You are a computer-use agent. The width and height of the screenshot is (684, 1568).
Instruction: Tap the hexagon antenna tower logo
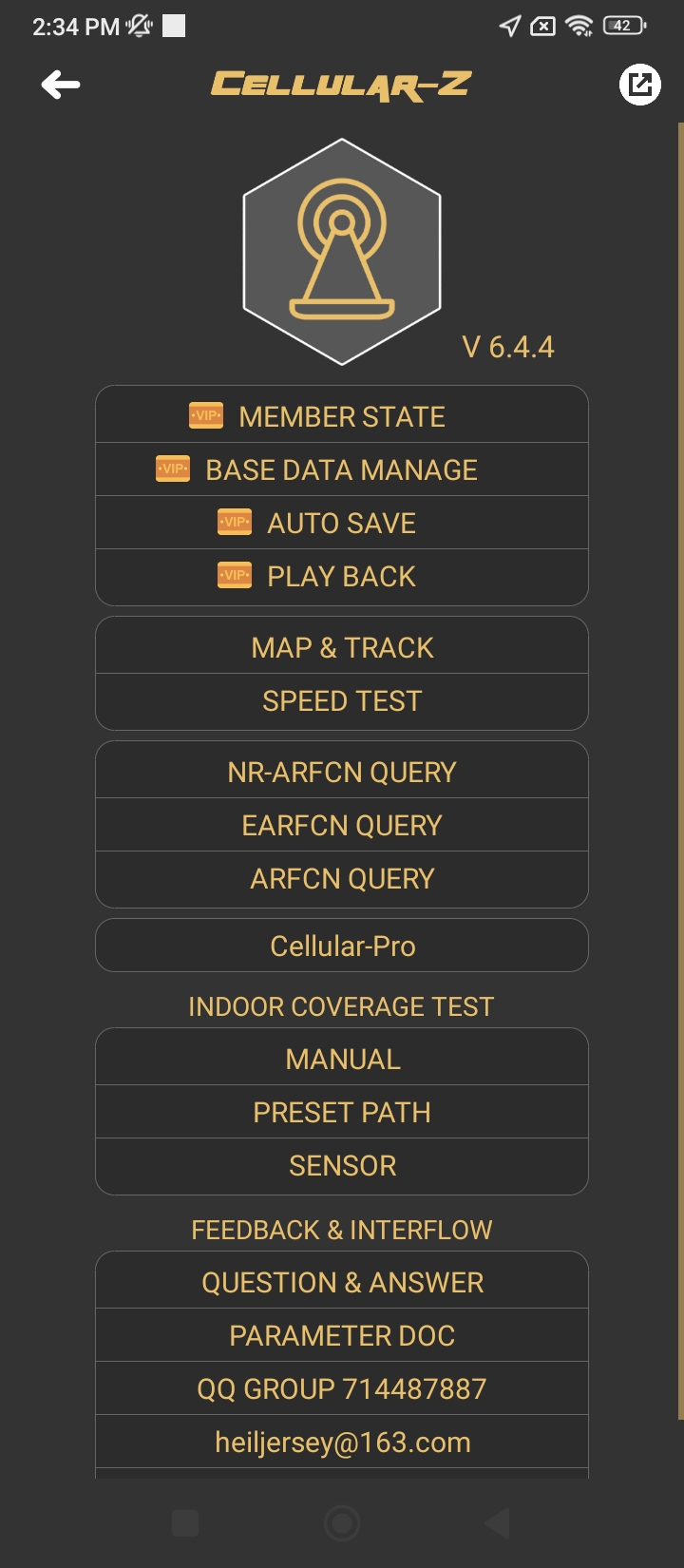(342, 252)
